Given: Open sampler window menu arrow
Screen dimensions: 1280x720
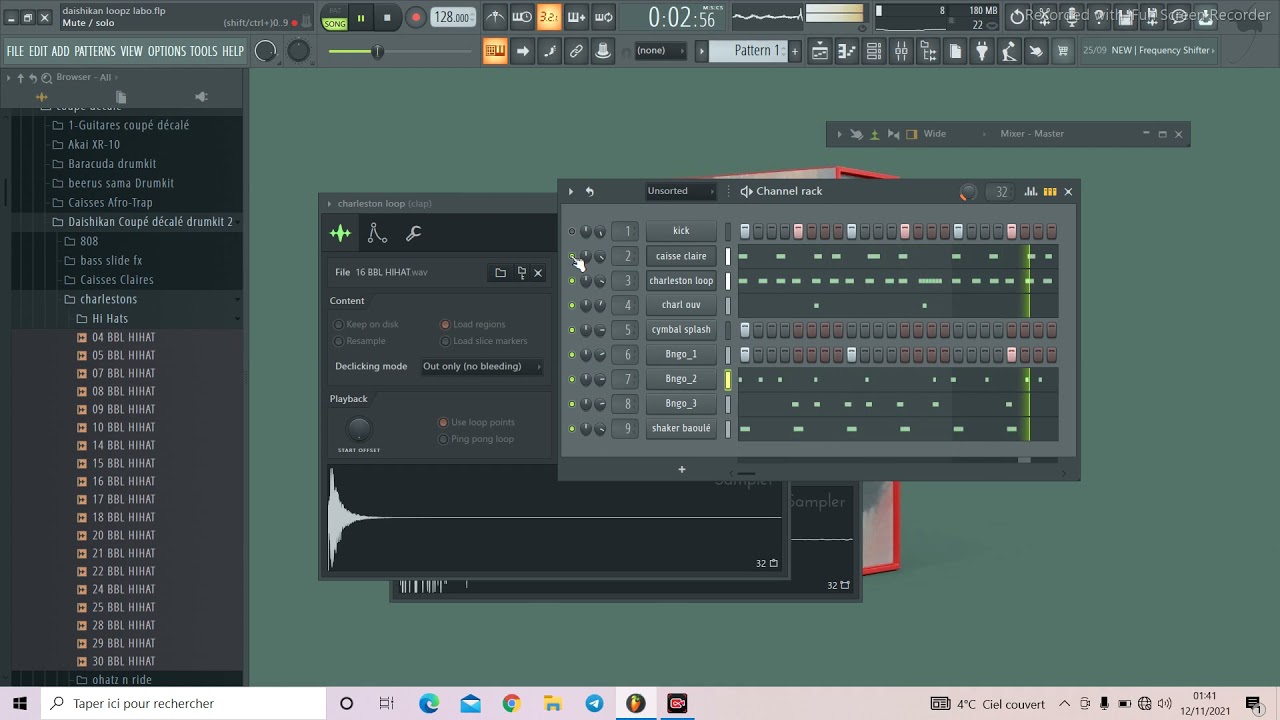Looking at the screenshot, I should coord(329,203).
